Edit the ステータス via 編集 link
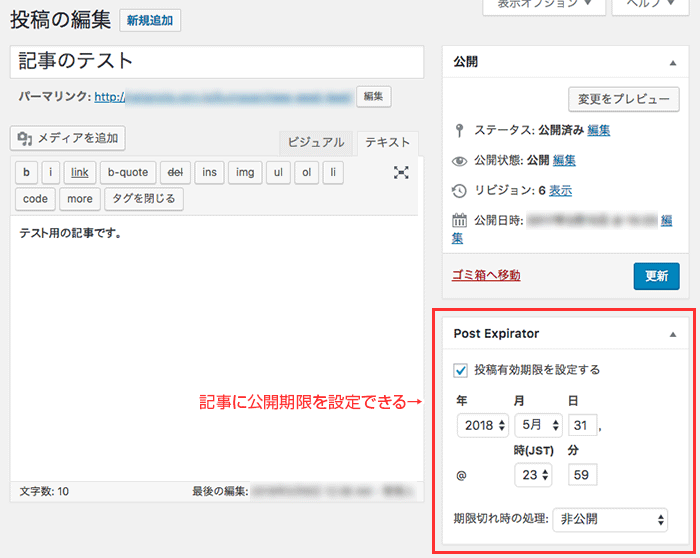 pyautogui.click(x=599, y=130)
